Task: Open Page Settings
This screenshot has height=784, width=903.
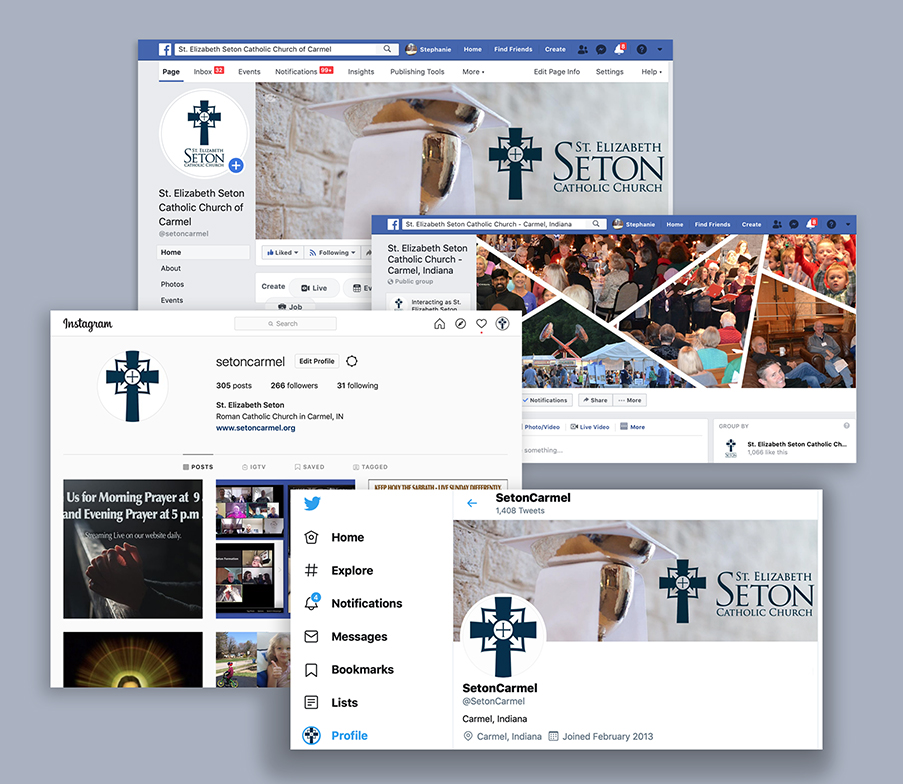Action: coord(609,72)
